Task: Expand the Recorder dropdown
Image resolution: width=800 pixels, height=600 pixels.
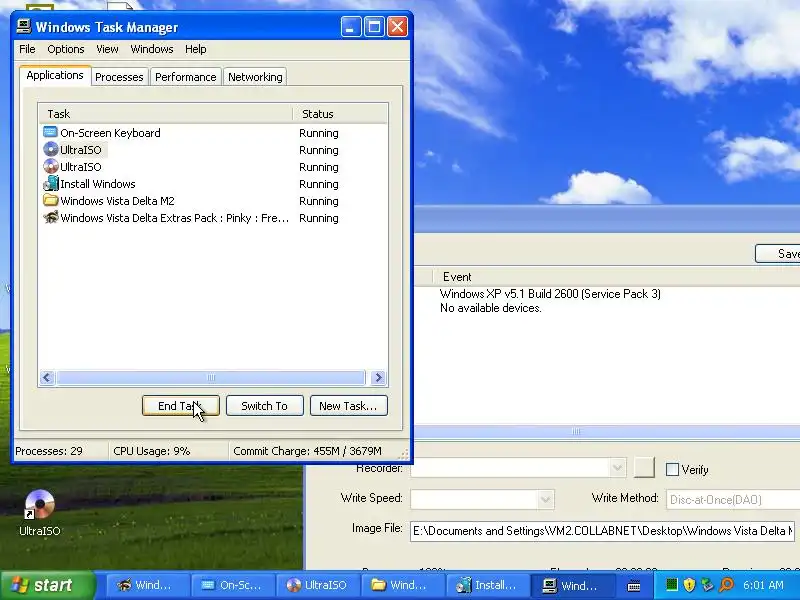Action: click(x=617, y=467)
